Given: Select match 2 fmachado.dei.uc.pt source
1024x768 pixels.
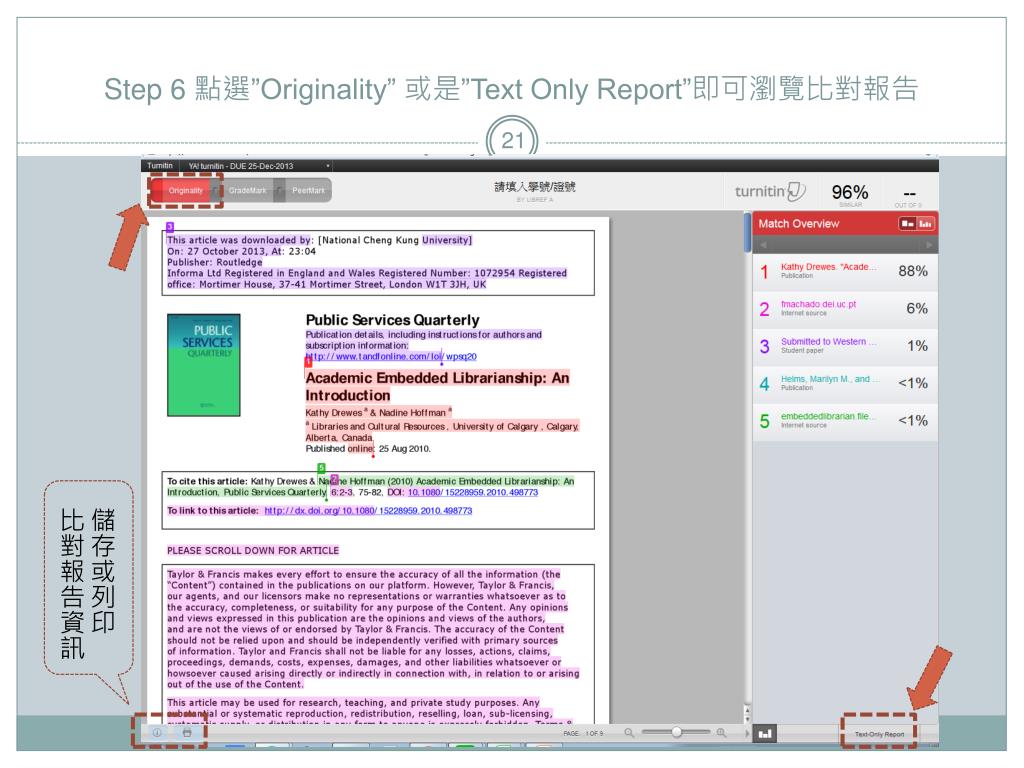Looking at the screenshot, I should tap(845, 308).
